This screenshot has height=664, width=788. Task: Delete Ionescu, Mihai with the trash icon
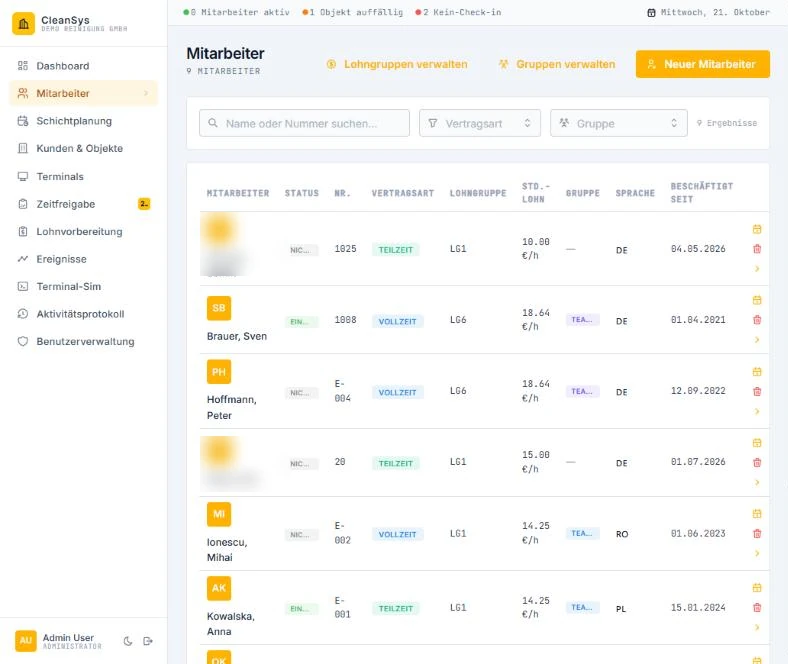[x=757, y=533]
